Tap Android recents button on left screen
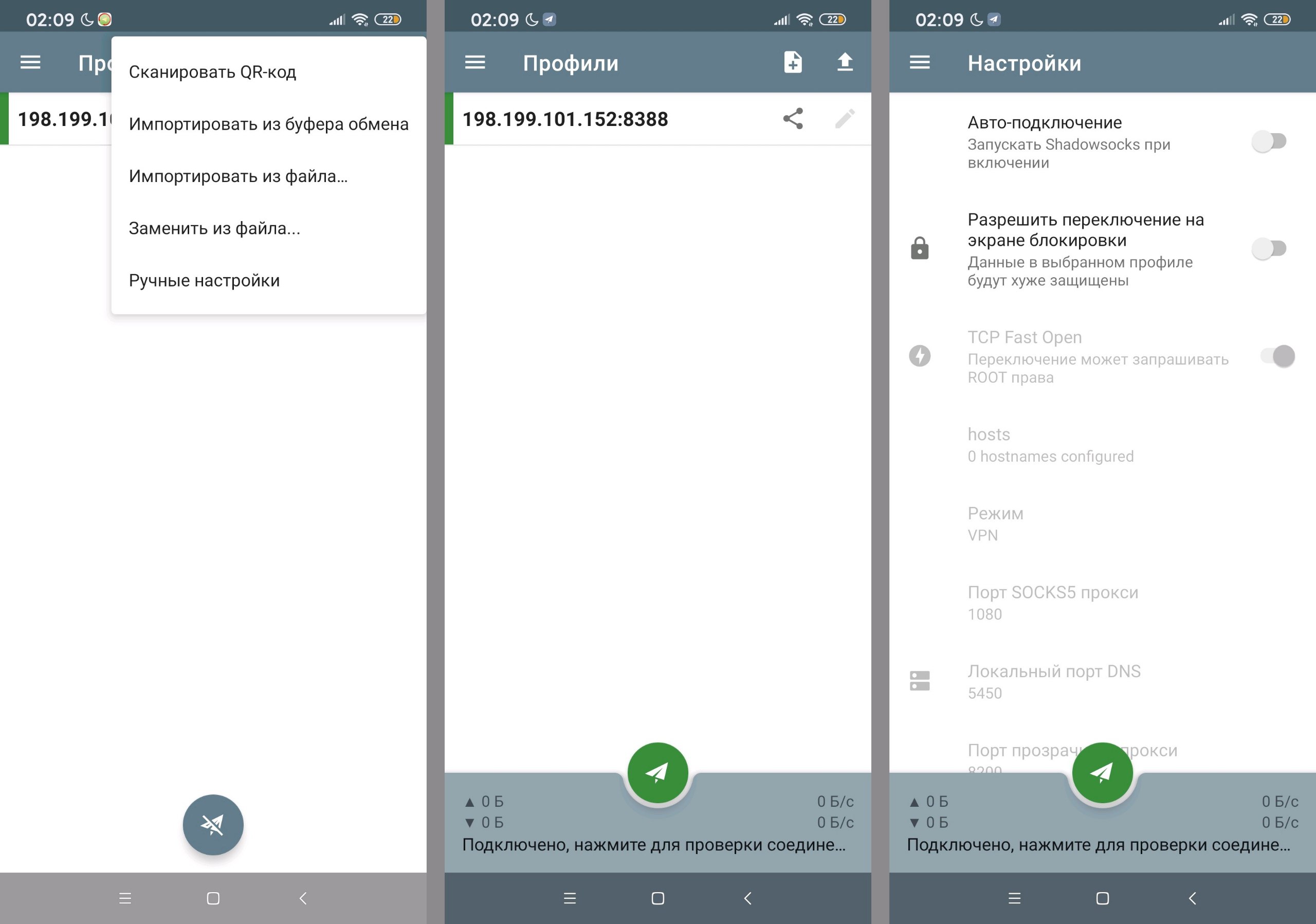 125,898
